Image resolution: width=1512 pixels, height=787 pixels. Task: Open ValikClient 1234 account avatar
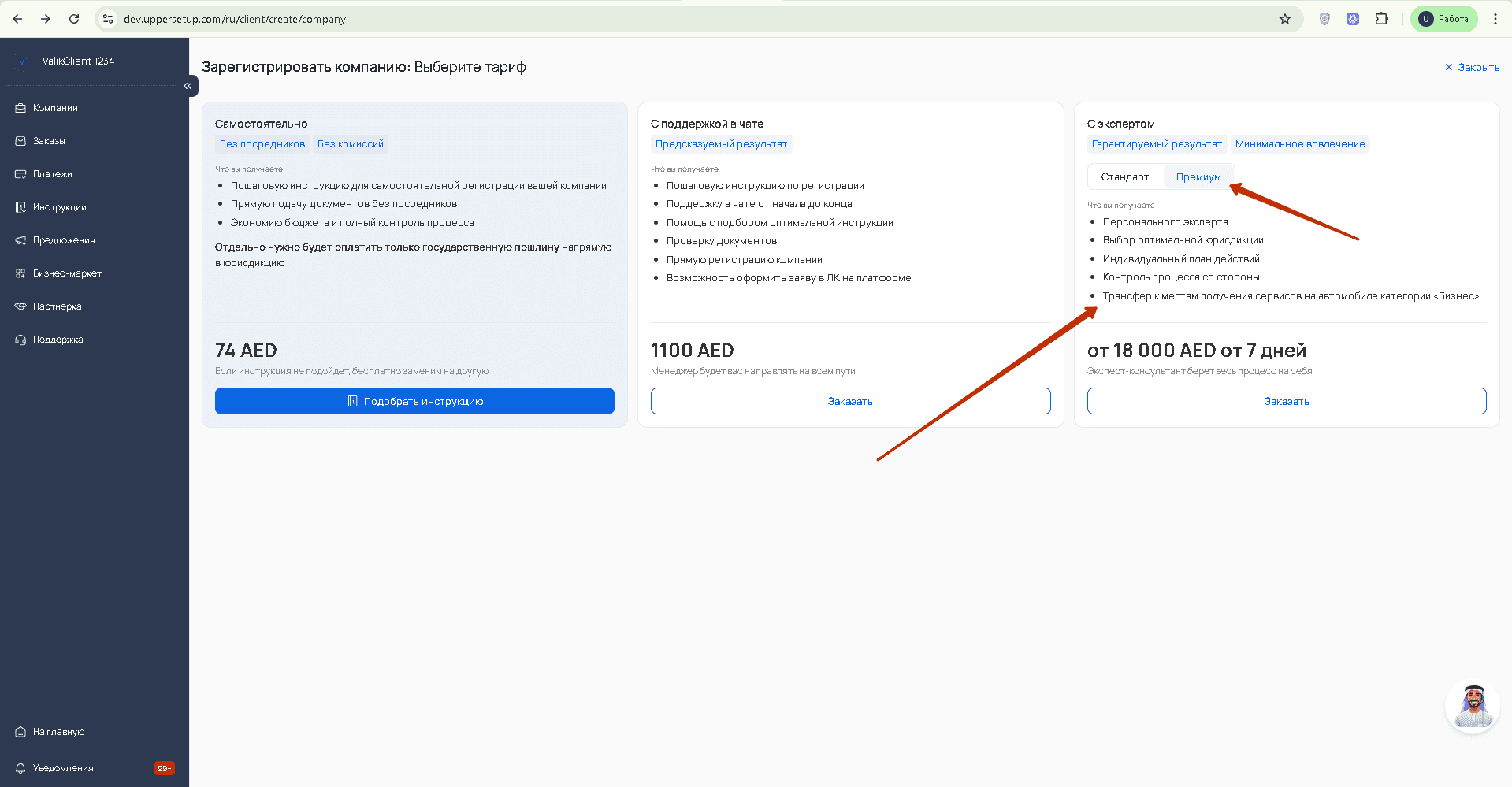click(x=24, y=61)
